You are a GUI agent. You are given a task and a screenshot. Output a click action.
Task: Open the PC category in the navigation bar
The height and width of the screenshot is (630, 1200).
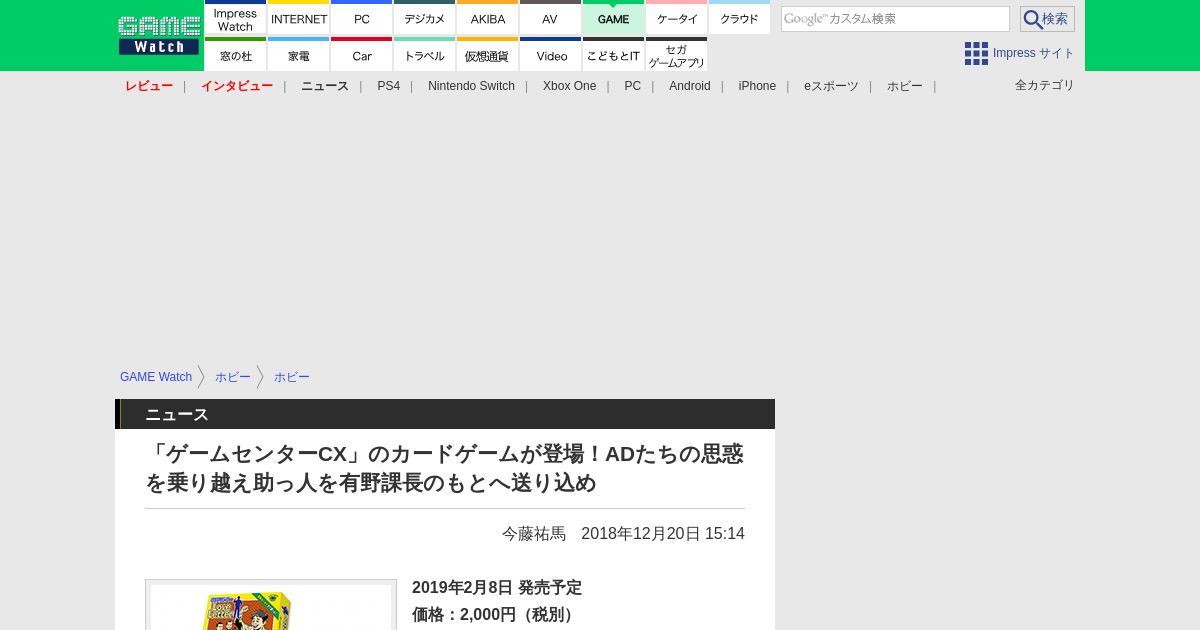(632, 86)
